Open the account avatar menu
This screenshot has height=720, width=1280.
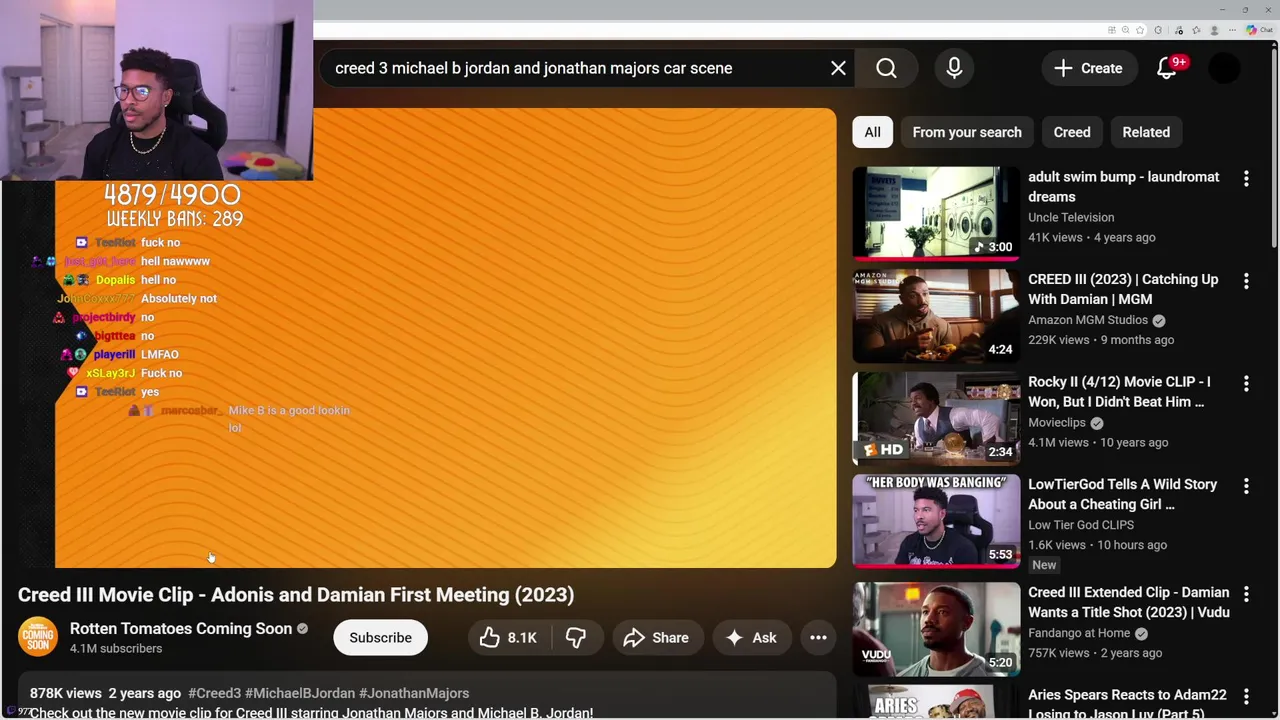point(1224,68)
